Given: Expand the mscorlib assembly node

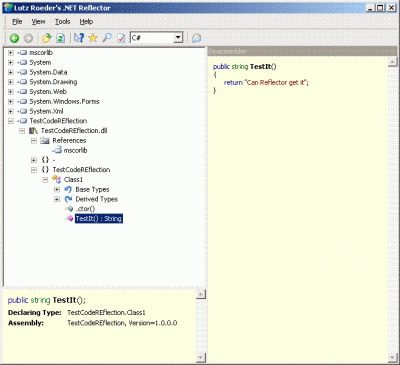Looking at the screenshot, I should (x=11, y=53).
